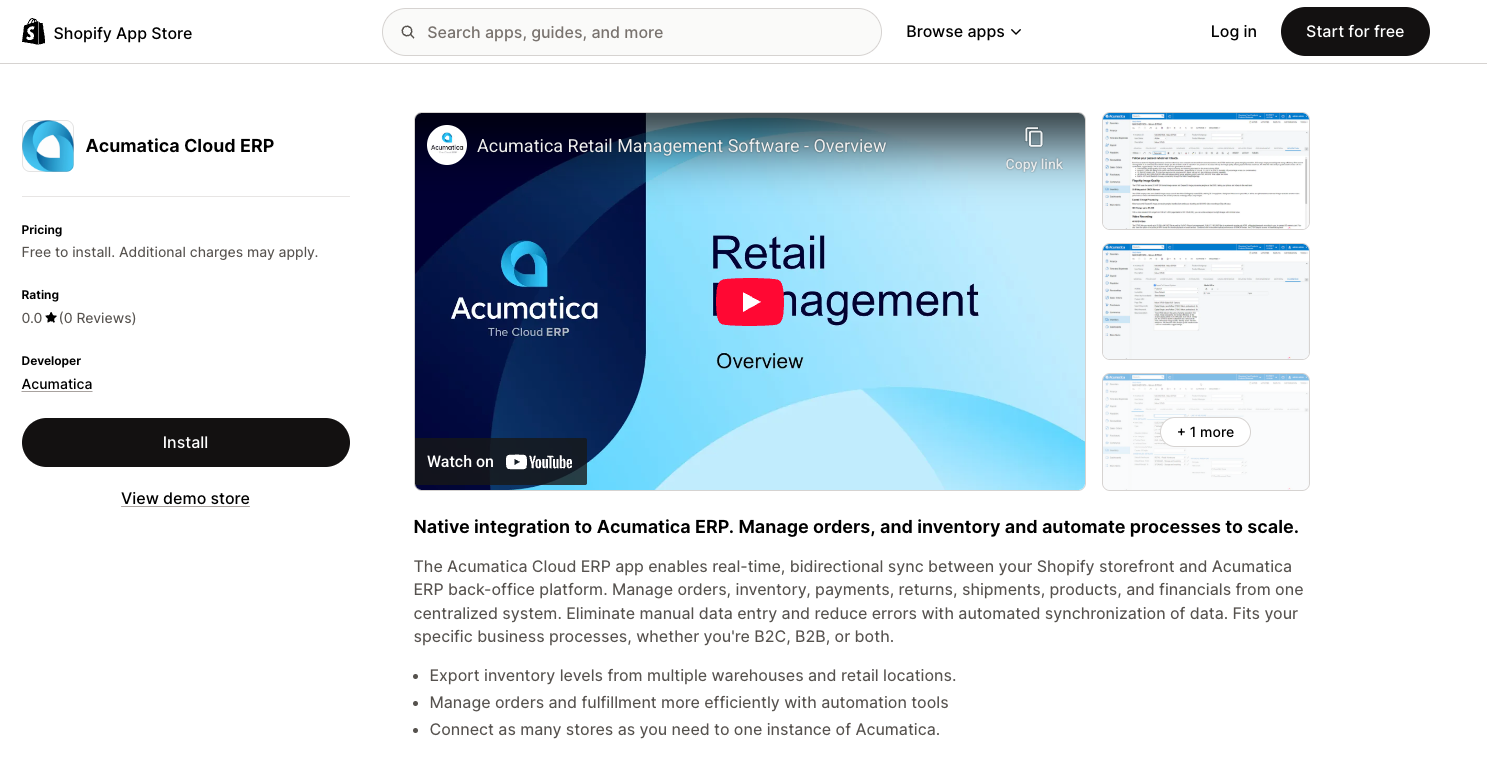Click the star icon next to the rating
Image resolution: width=1487 pixels, height=764 pixels.
pyautogui.click(x=52, y=317)
